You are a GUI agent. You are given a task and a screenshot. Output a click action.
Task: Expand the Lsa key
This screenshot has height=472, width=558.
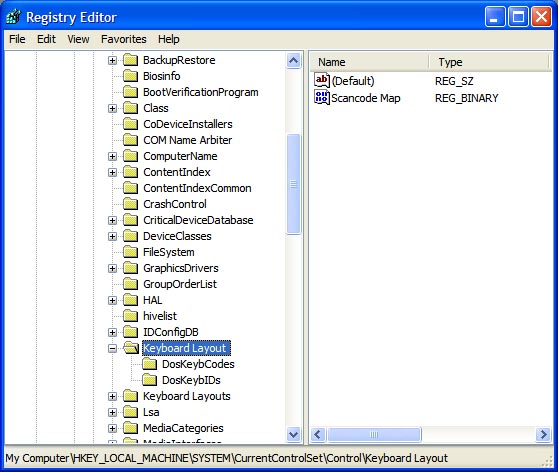click(112, 412)
